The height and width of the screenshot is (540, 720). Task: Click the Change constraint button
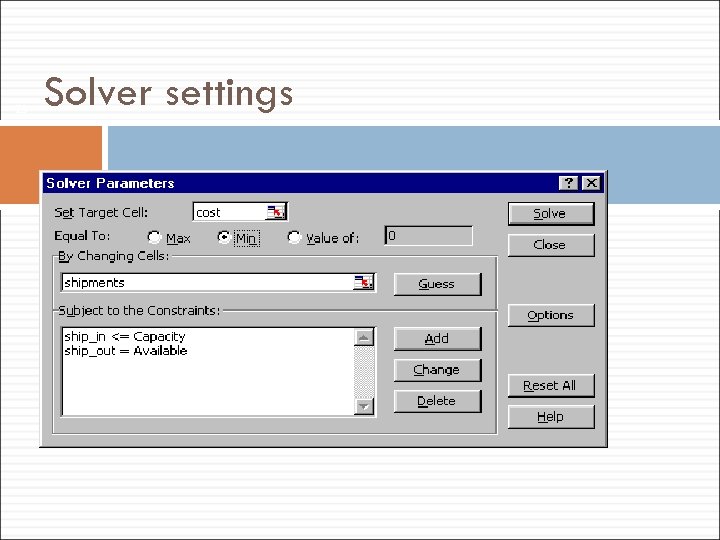click(x=438, y=370)
